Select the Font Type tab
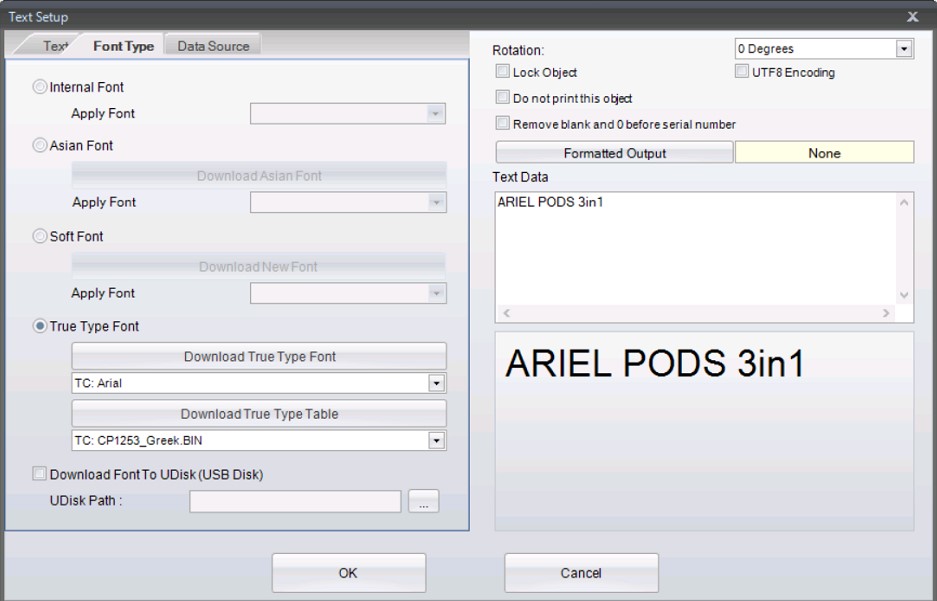 click(123, 46)
